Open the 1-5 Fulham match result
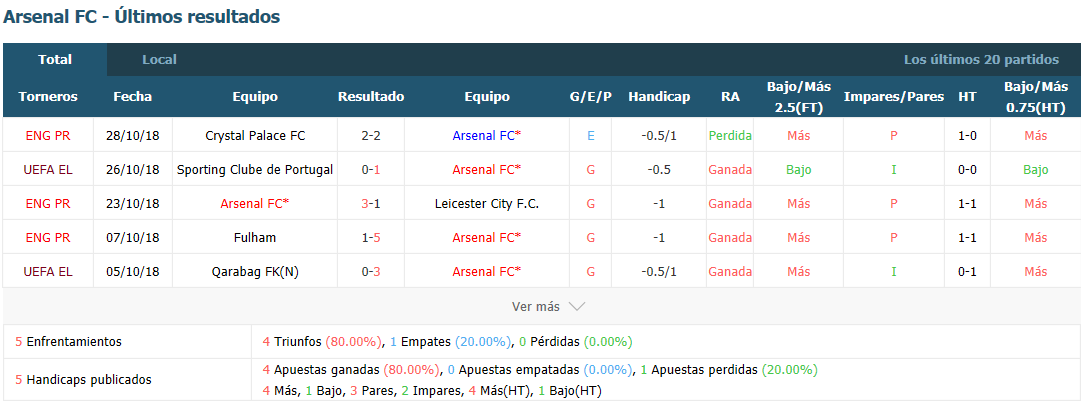 pos(371,238)
